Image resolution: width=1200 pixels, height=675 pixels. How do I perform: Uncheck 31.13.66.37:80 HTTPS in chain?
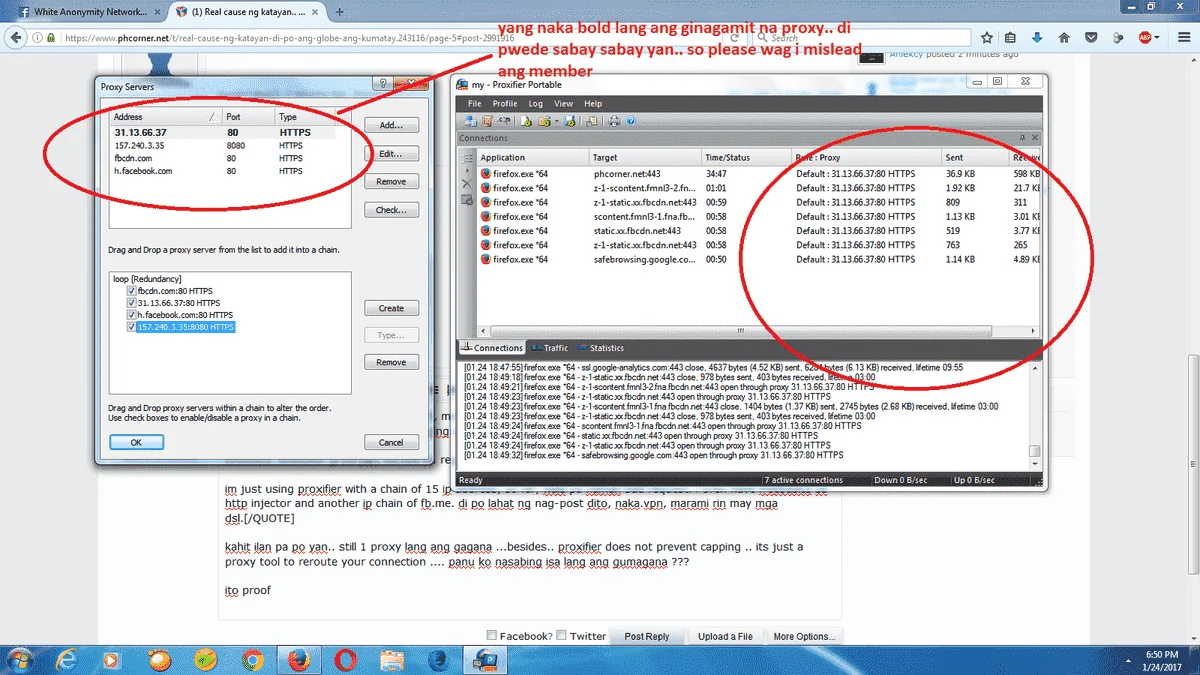coord(131,303)
